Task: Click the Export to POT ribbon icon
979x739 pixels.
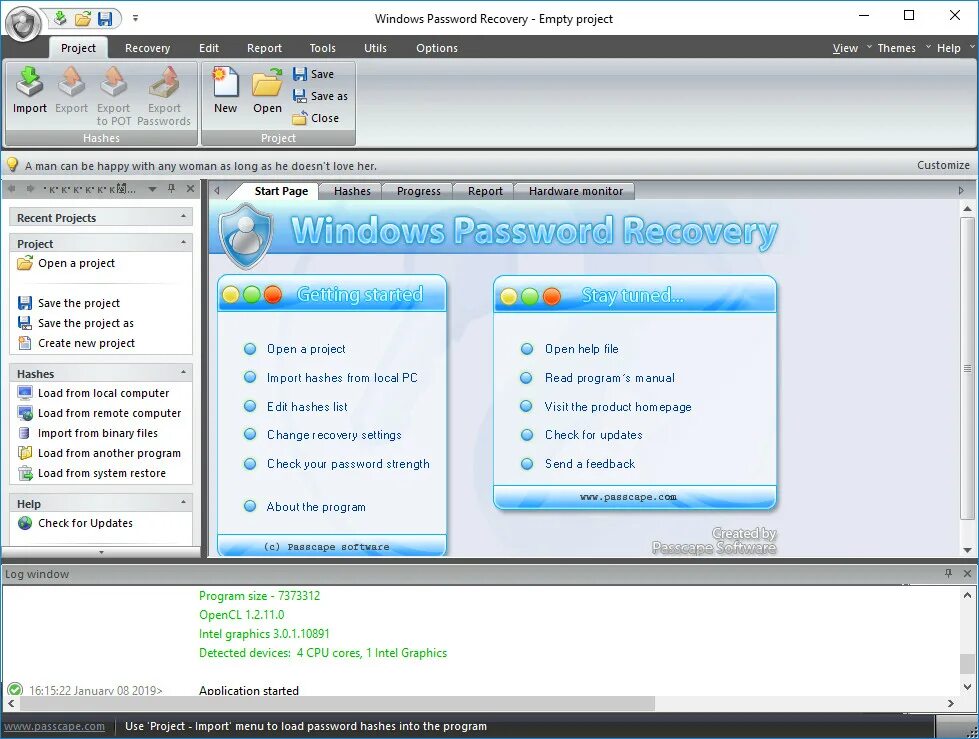Action: coord(114,95)
